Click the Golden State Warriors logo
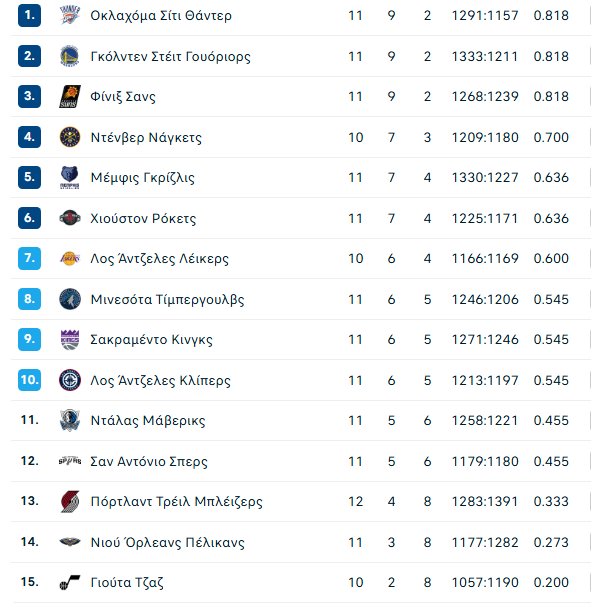This screenshot has width=591, height=613. point(70,56)
